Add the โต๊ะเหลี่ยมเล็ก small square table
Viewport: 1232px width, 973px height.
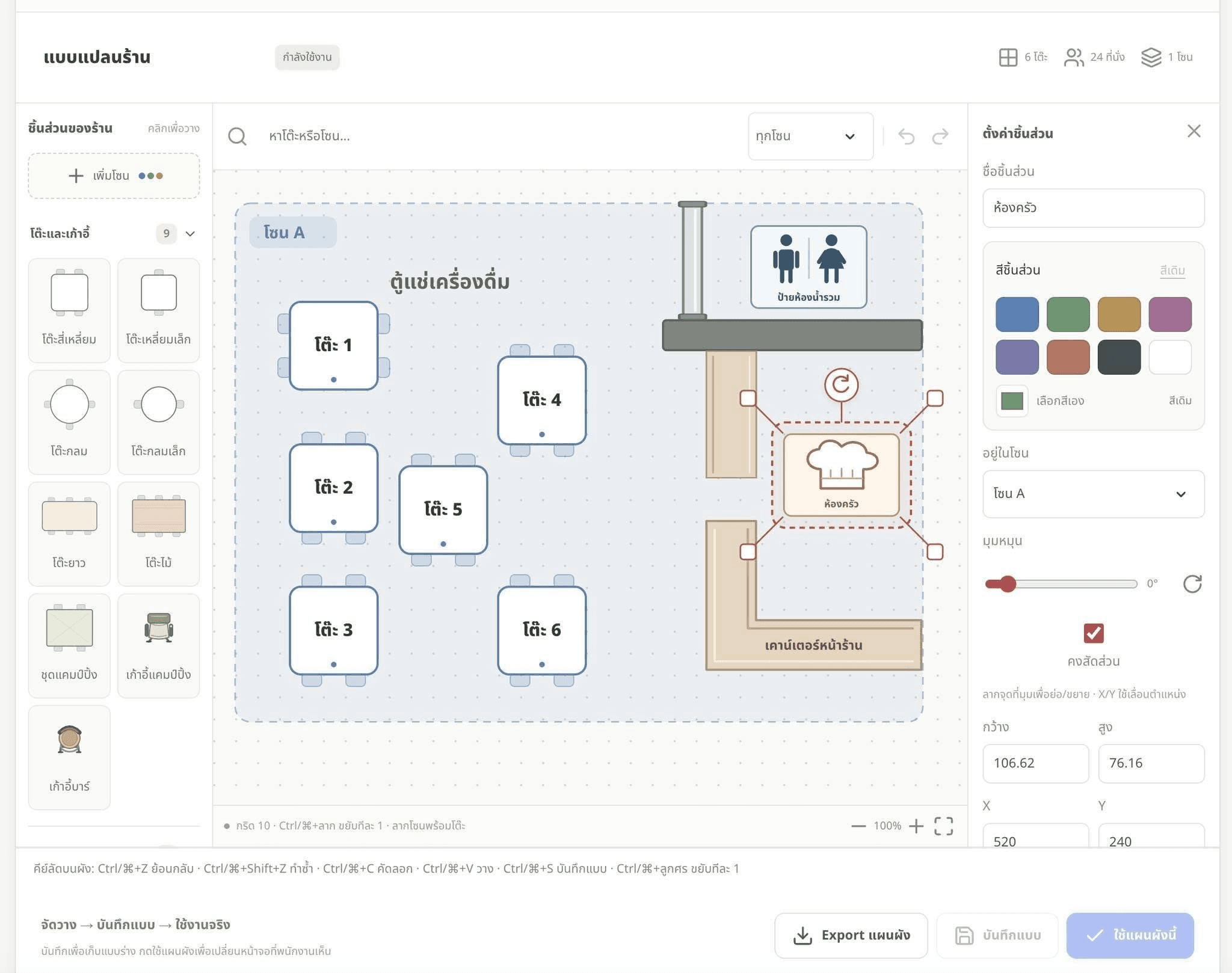pyautogui.click(x=158, y=310)
